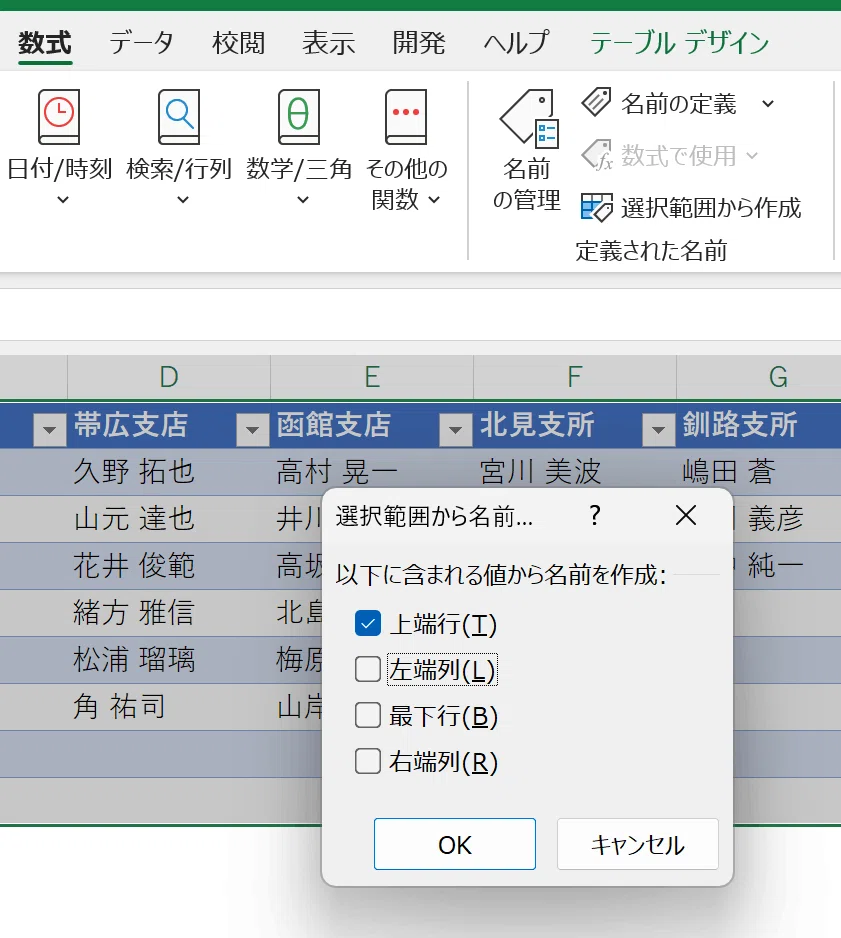
Task: Switch to the データ ribbon tab
Action: (141, 43)
